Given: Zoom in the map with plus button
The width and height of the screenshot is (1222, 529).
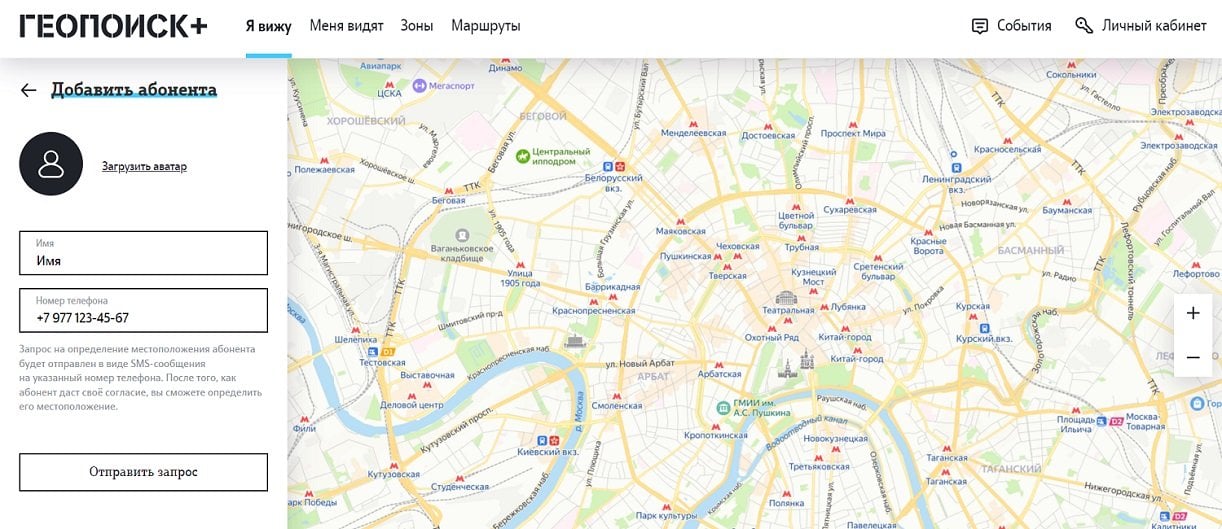Looking at the screenshot, I should pos(1192,314).
